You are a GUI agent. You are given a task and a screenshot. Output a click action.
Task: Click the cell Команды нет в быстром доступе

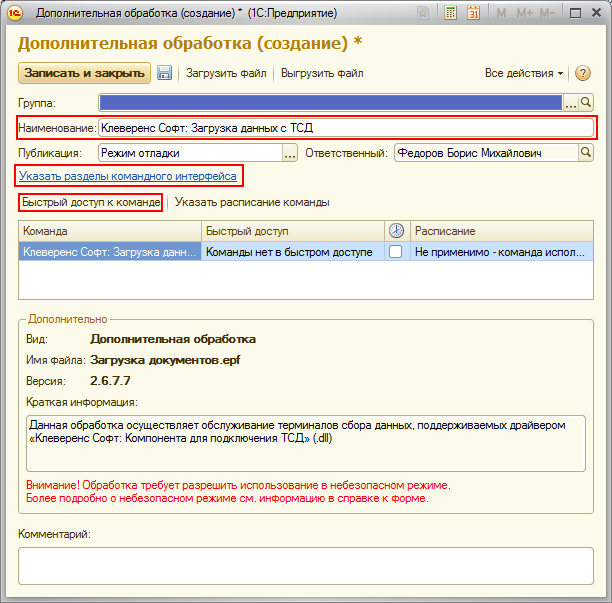293,252
